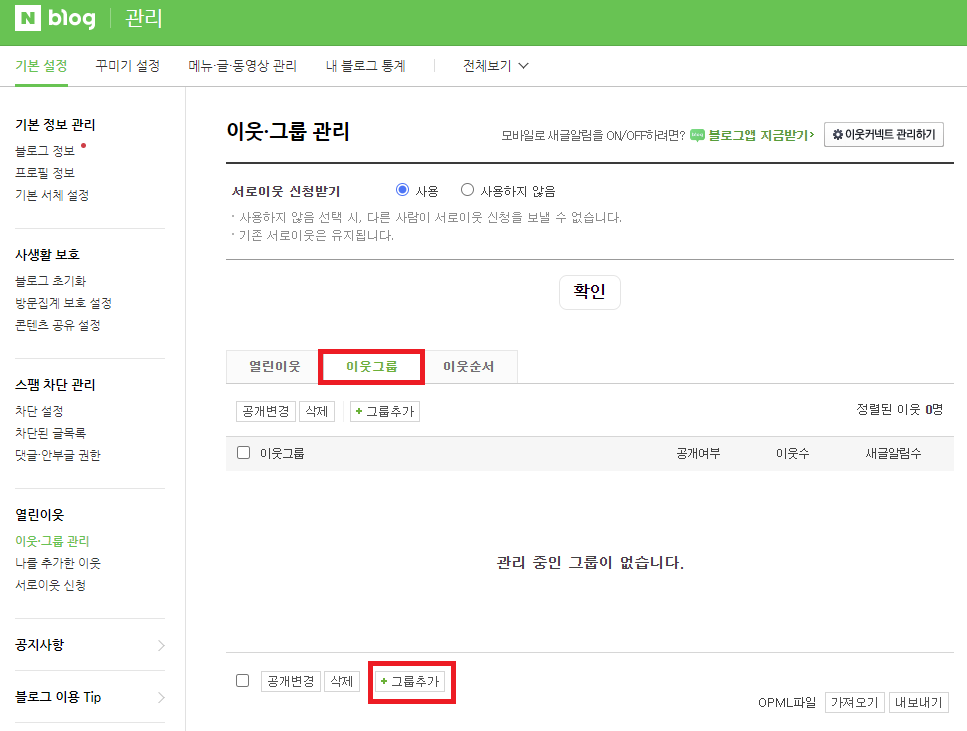Switch to the 이웃그룹 tab

(x=371, y=366)
